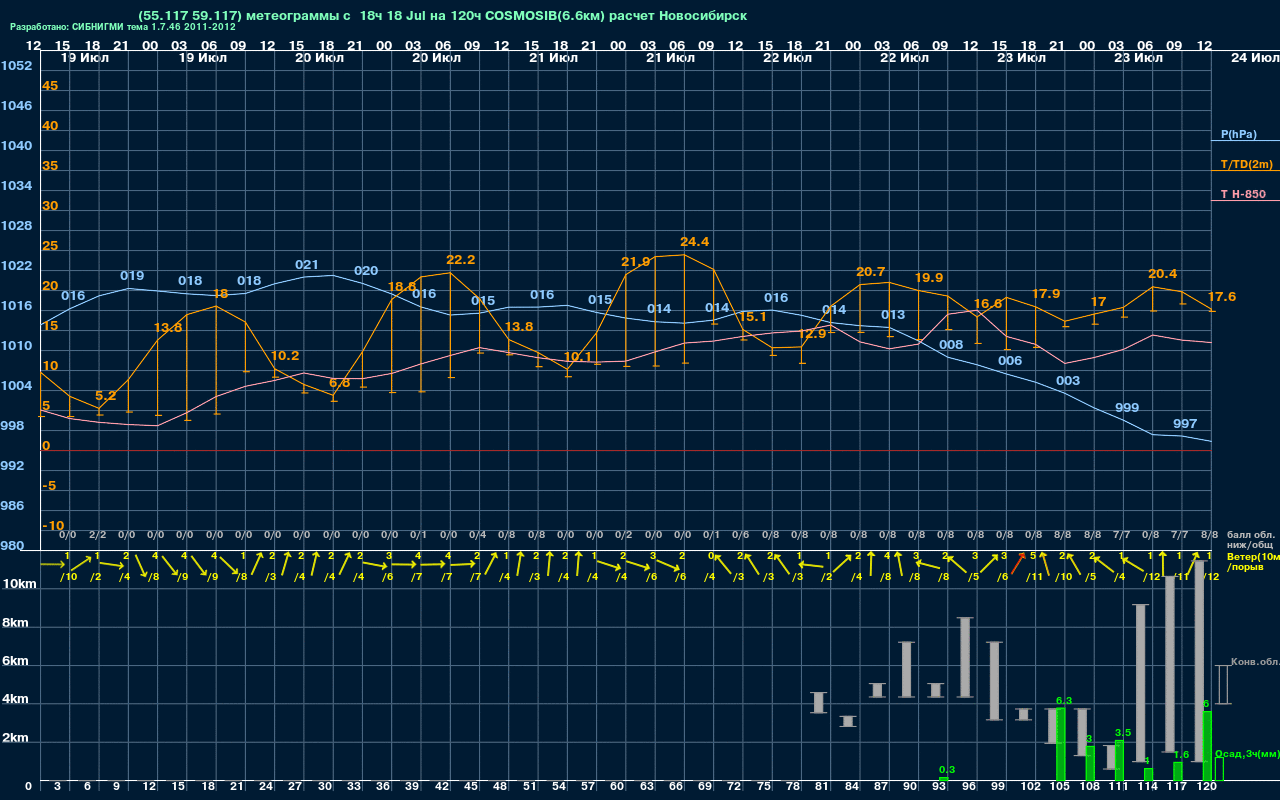1280x800 pixels.
Task: Click the meteogram title mentioning COSMOSIB Новосибирск
Action: [443, 16]
